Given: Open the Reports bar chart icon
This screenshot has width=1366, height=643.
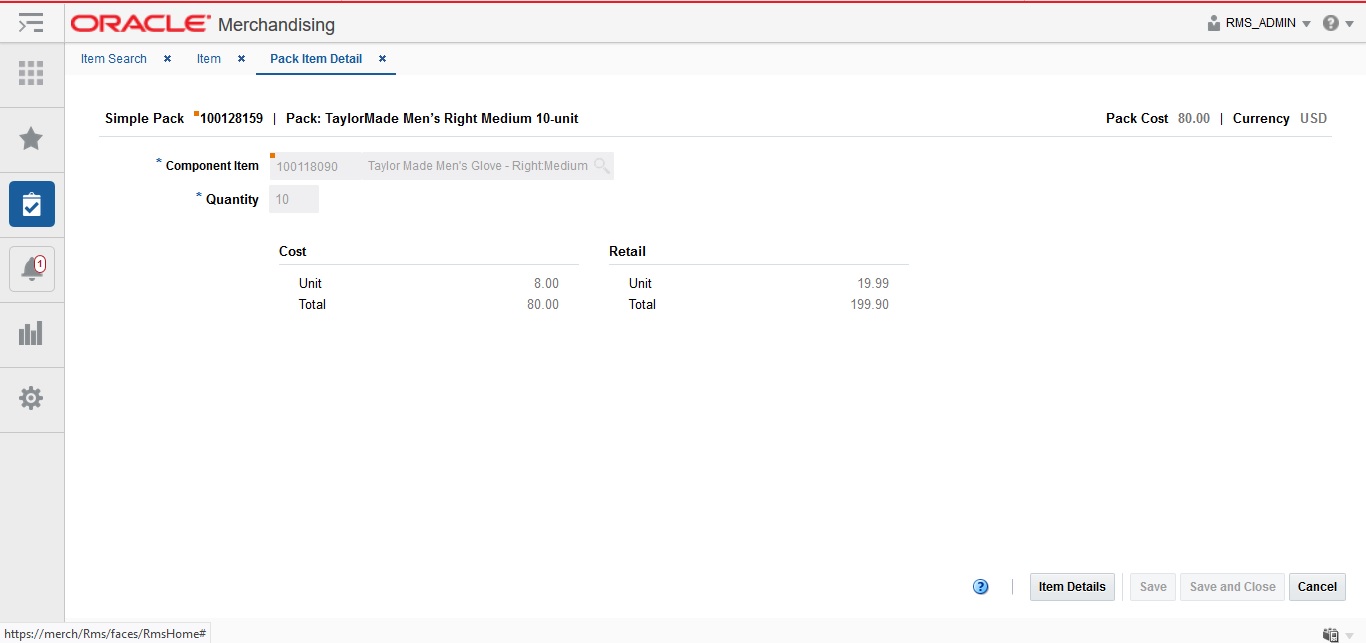Looking at the screenshot, I should pyautogui.click(x=31, y=333).
